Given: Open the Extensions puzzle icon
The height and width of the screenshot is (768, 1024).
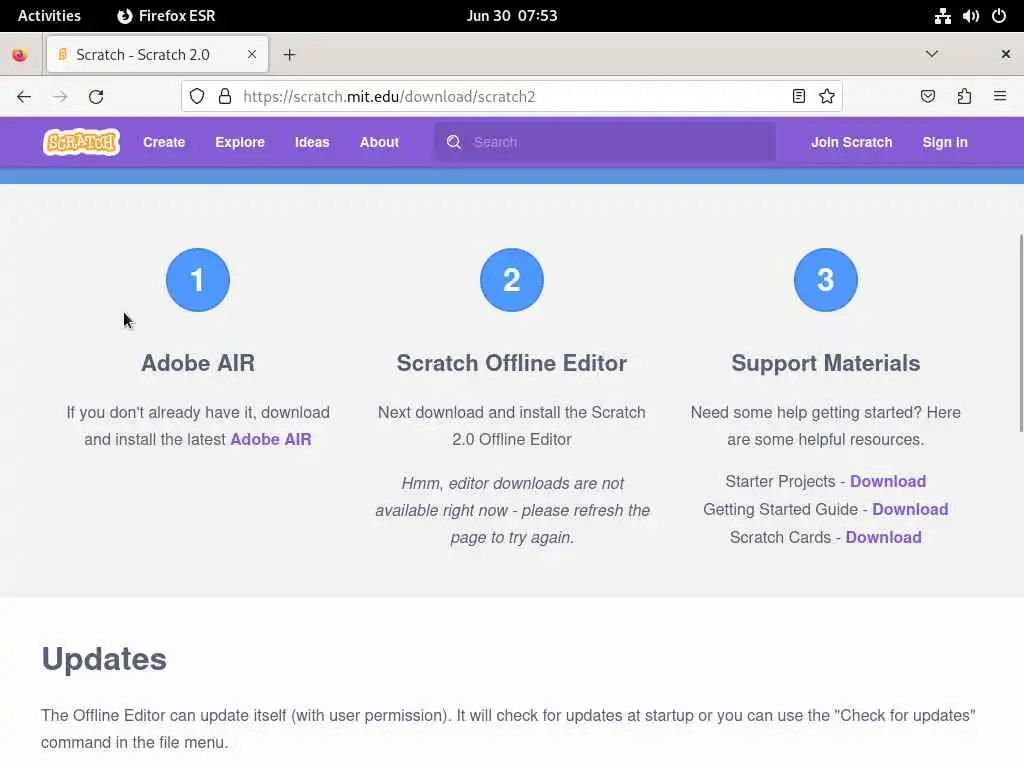Looking at the screenshot, I should [x=964, y=97].
